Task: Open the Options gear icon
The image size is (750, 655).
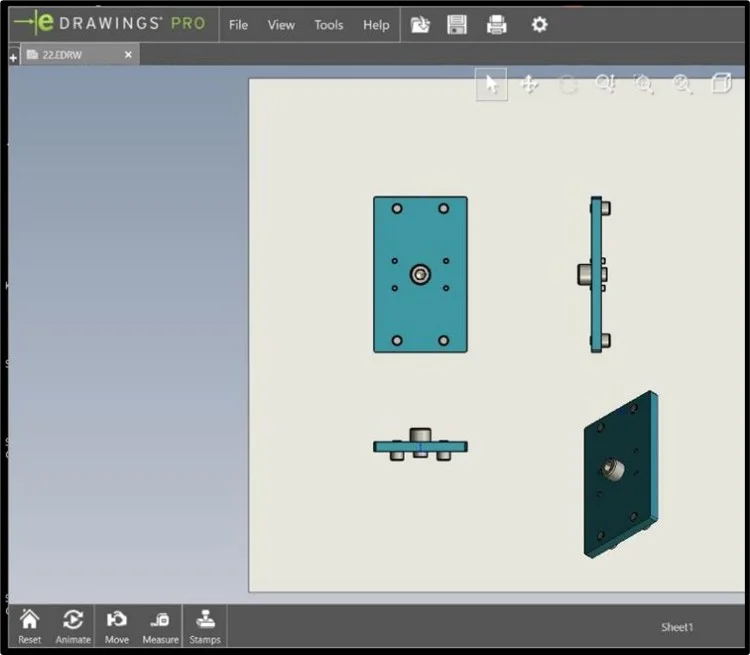Action: point(540,24)
